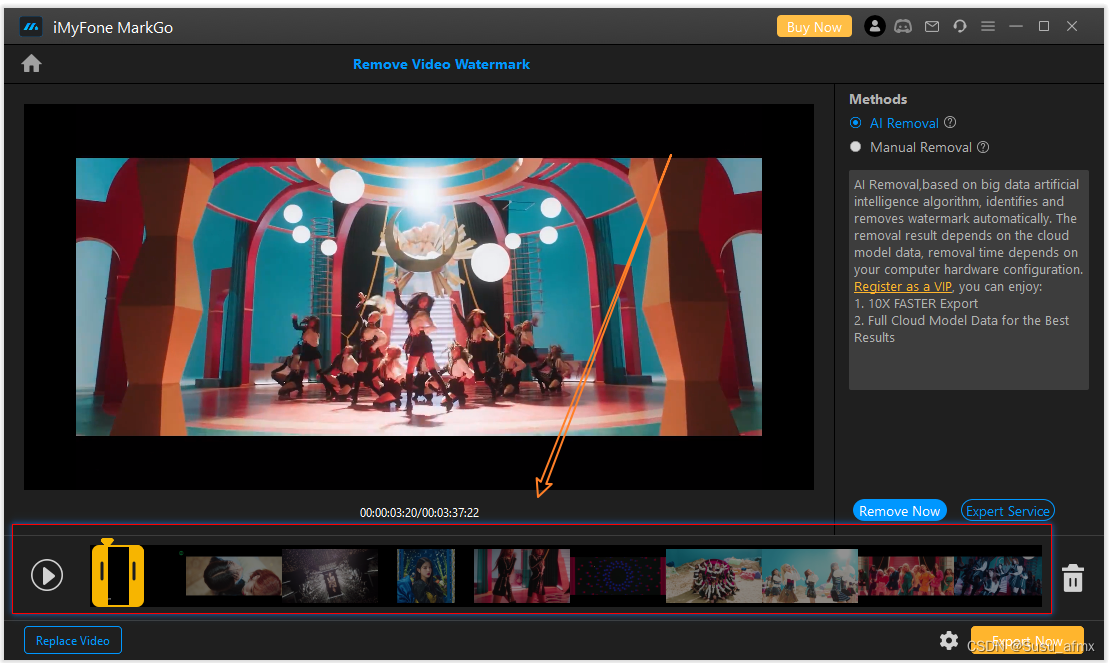Click the video preview of dancers
Image resolution: width=1111 pixels, height=663 pixels.
coord(419,297)
